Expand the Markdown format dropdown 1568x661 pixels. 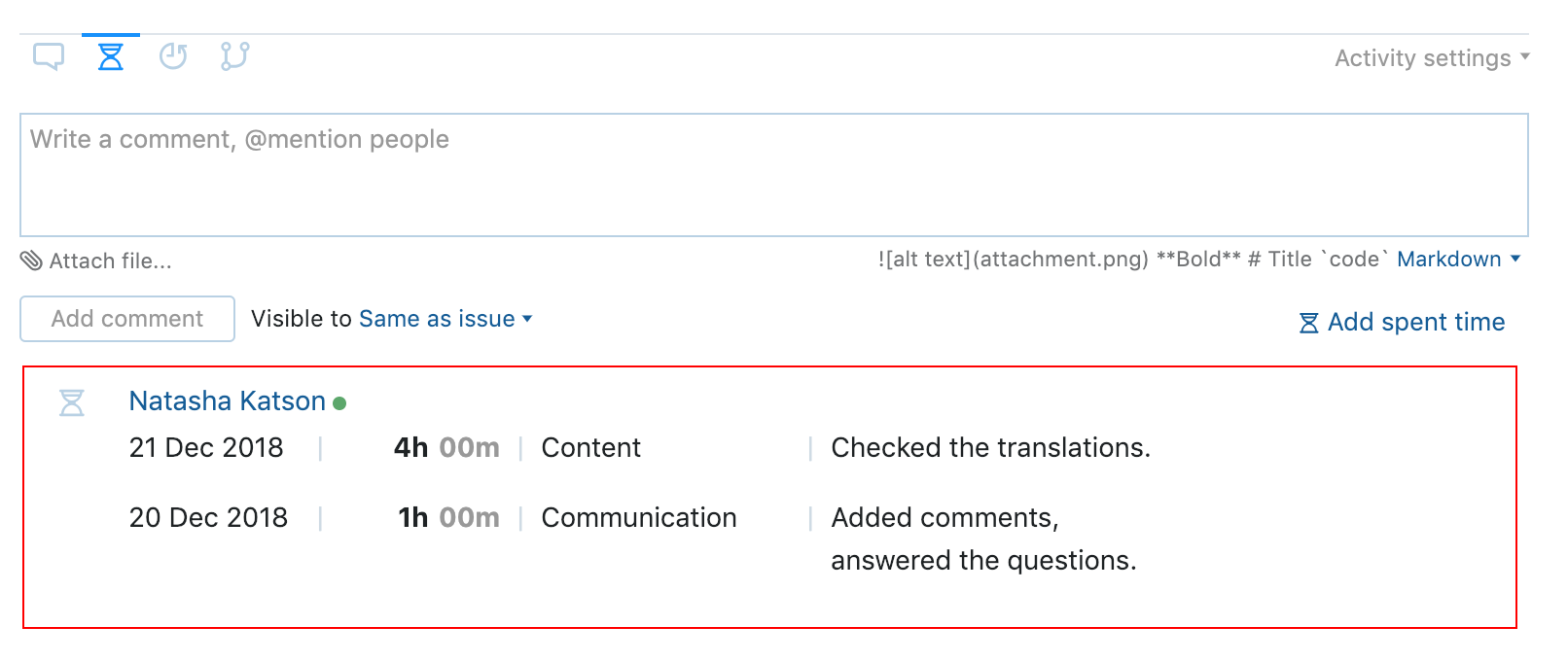click(x=1458, y=260)
